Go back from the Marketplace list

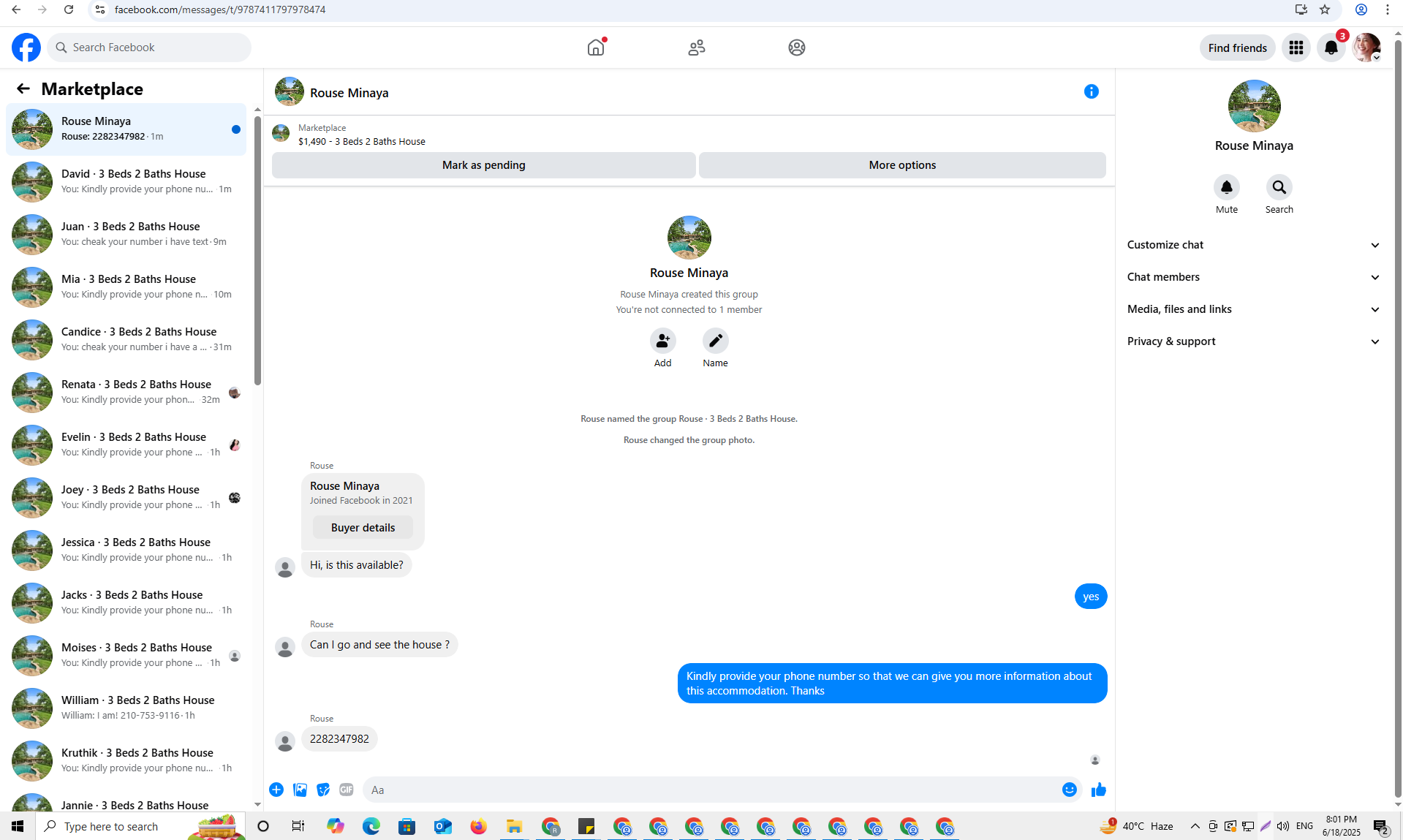(23, 88)
